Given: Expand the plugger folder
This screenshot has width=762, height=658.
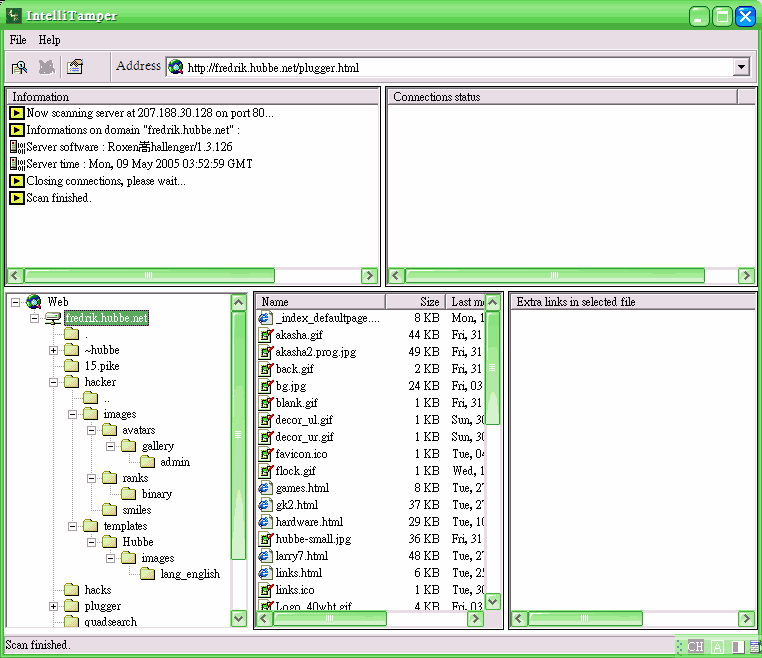Looking at the screenshot, I should tap(53, 606).
